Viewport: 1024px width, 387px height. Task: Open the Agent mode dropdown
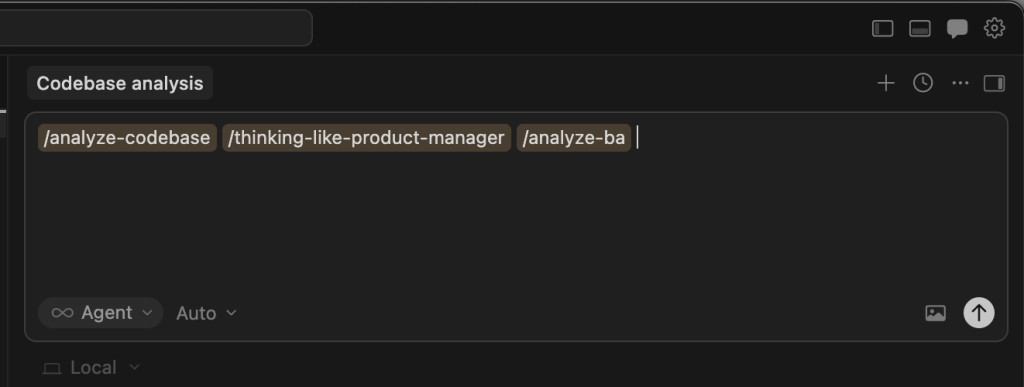pos(101,313)
